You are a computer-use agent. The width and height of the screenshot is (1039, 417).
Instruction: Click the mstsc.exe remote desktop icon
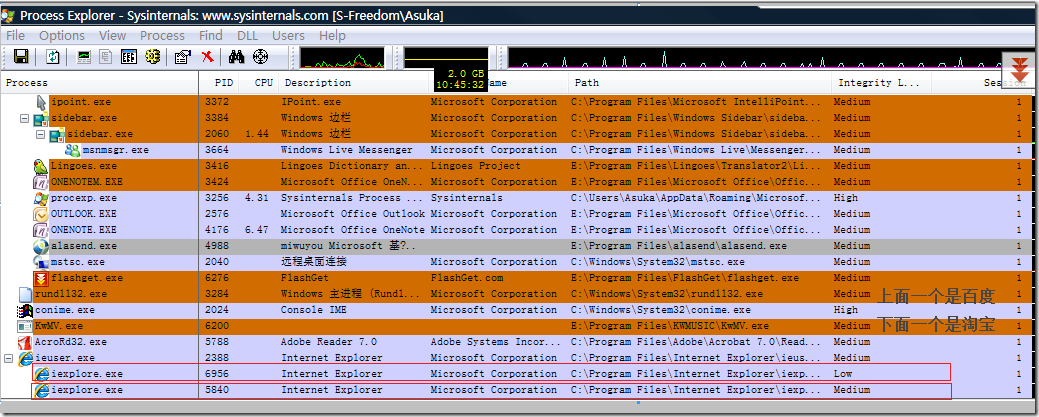tap(41, 262)
